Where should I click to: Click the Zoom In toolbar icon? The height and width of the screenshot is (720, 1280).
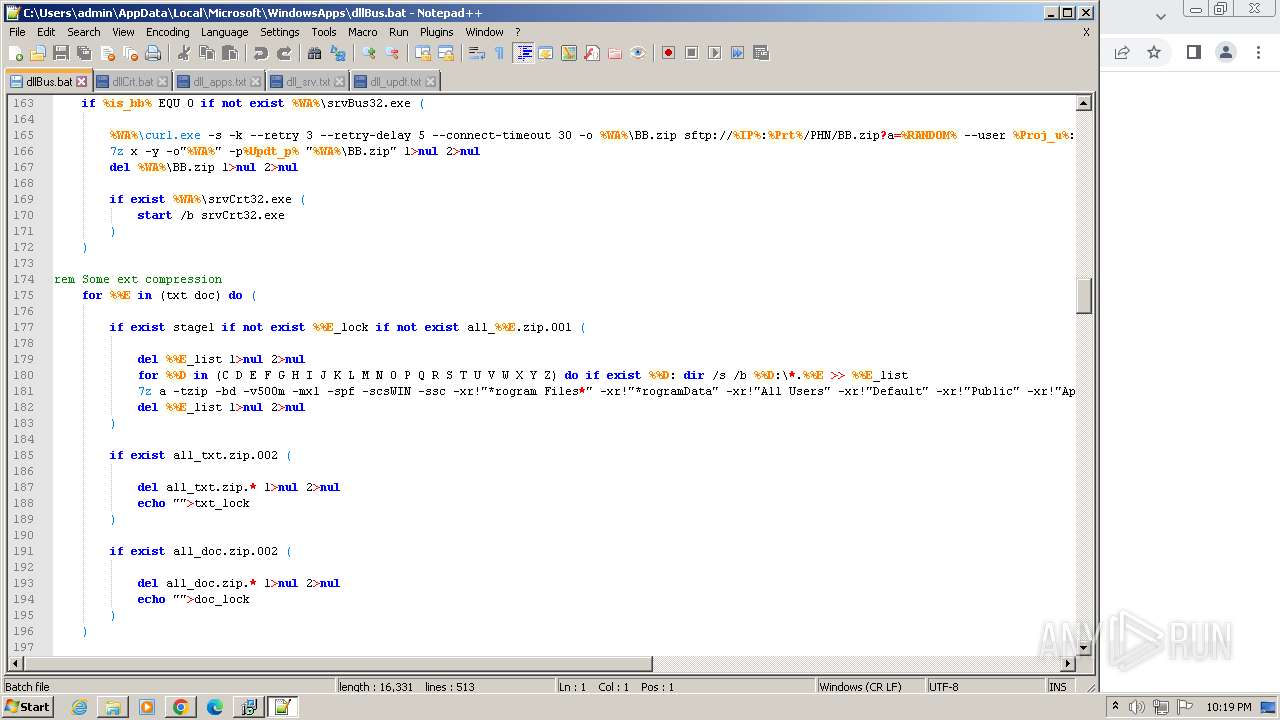369,53
